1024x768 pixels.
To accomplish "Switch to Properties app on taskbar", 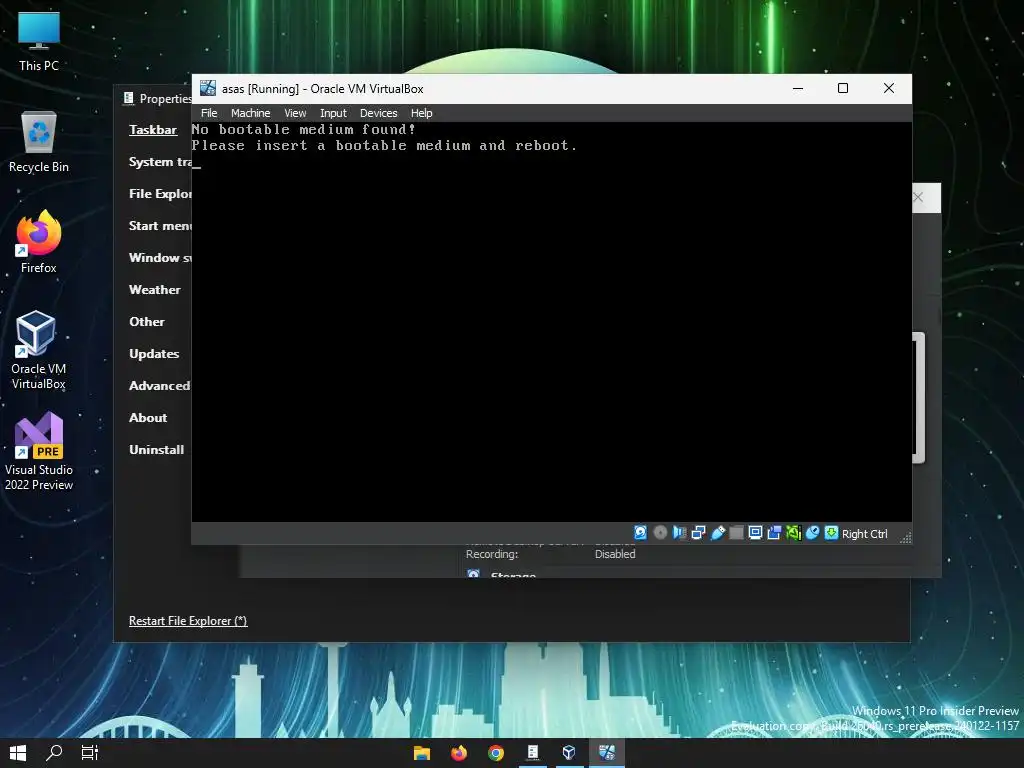I will click(533, 753).
